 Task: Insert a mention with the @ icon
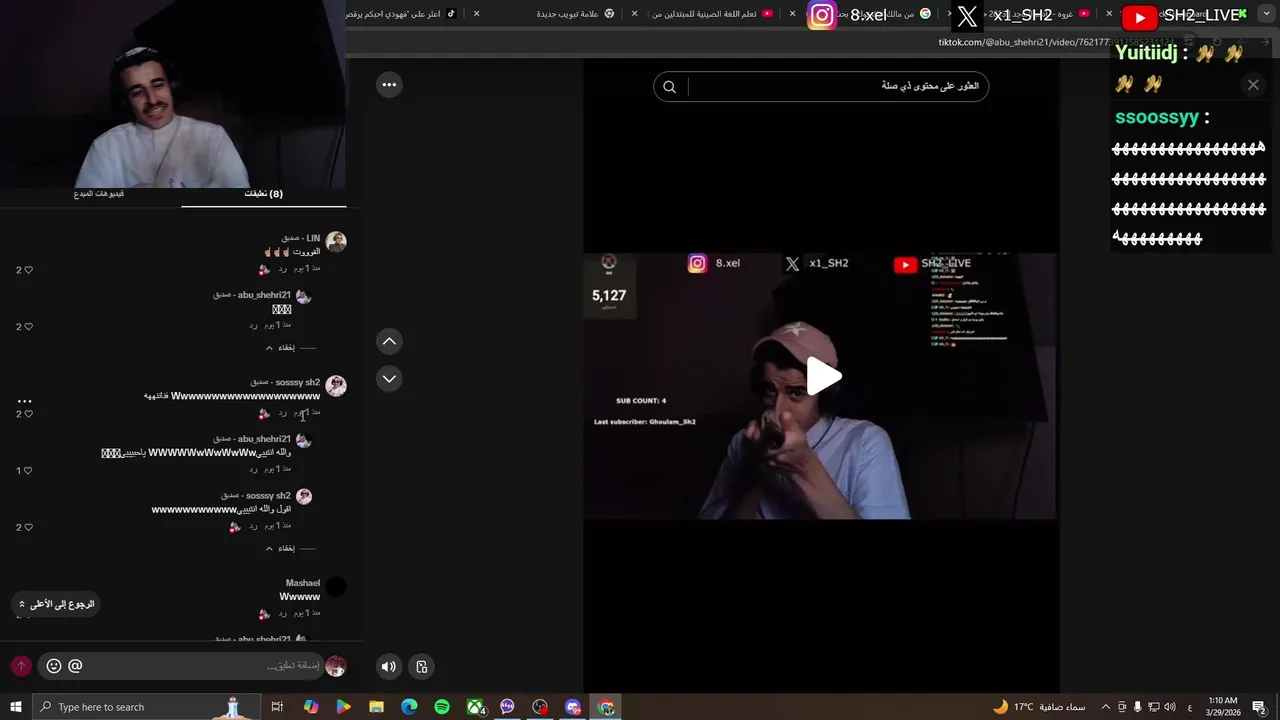pyautogui.click(x=75, y=666)
